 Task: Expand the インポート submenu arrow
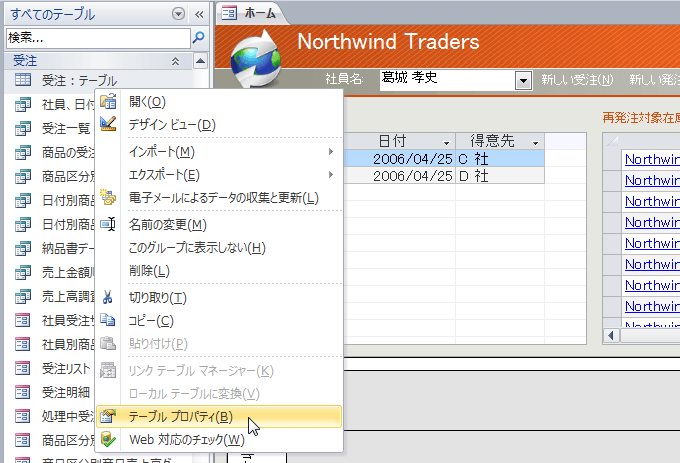pos(331,151)
